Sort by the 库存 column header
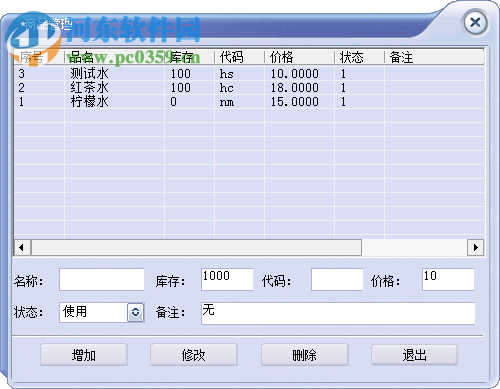The image size is (500, 389). 189,57
